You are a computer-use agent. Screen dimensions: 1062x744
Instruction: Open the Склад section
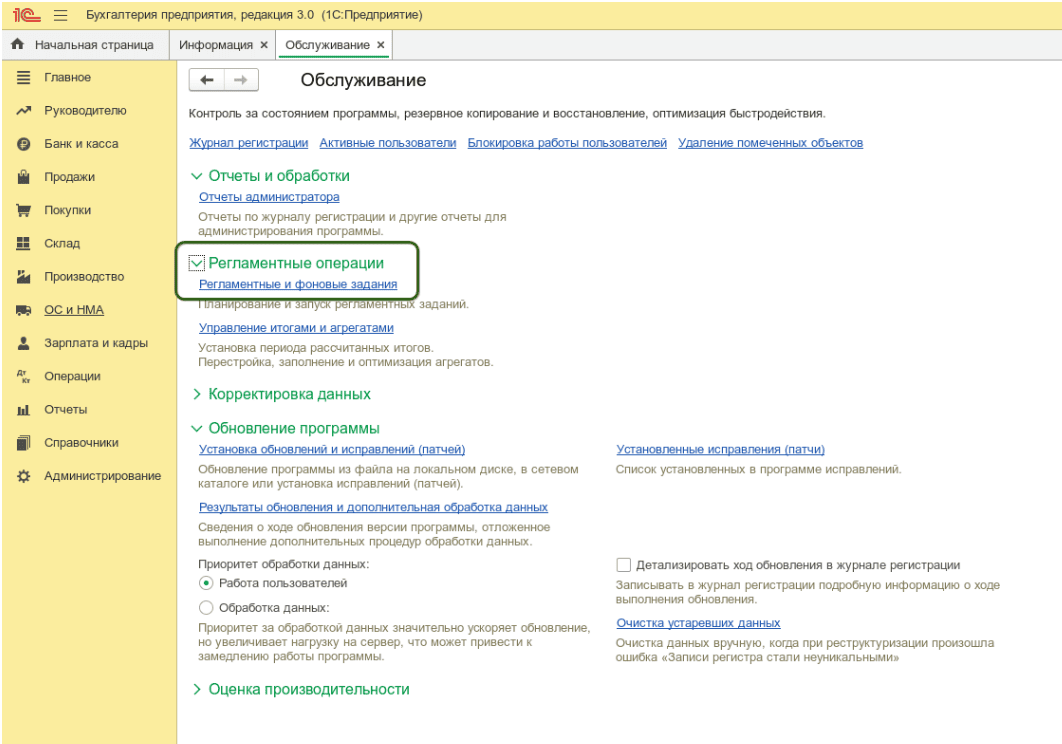(62, 243)
